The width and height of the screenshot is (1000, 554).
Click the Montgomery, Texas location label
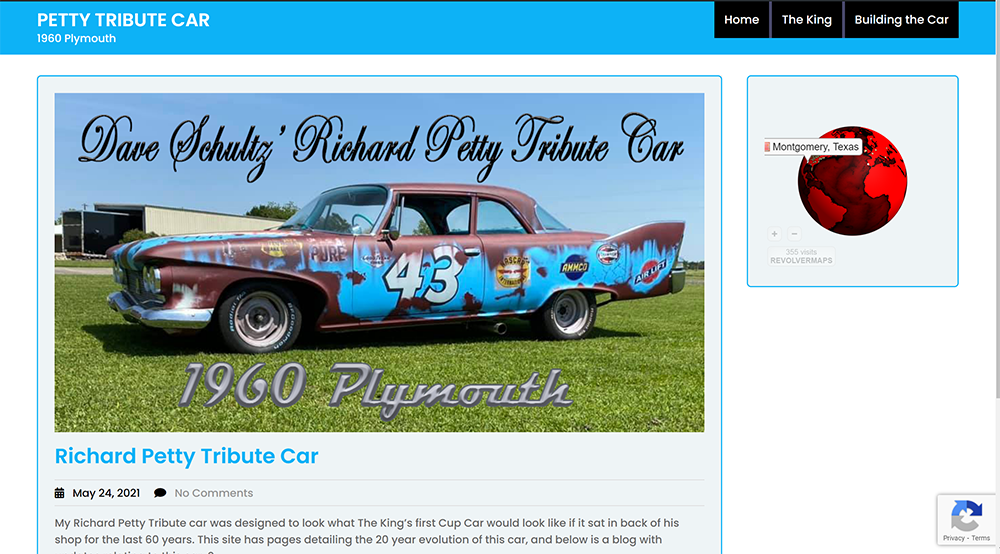(x=815, y=147)
